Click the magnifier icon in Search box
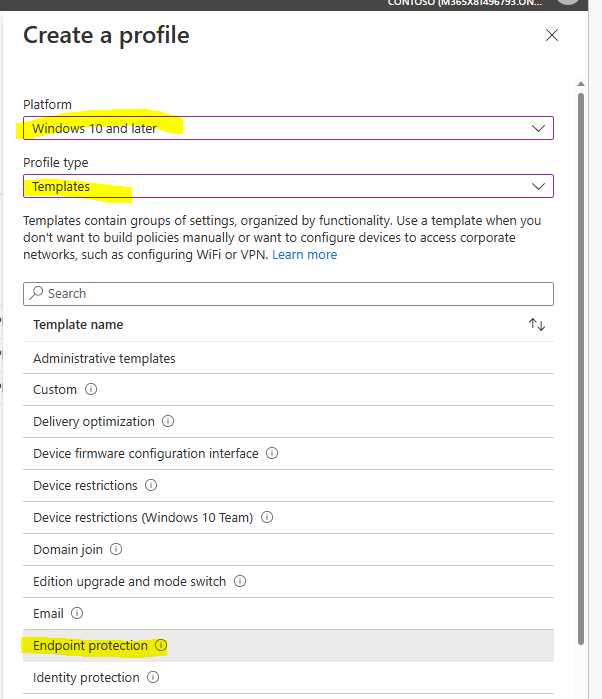602x699 pixels. coord(36,293)
